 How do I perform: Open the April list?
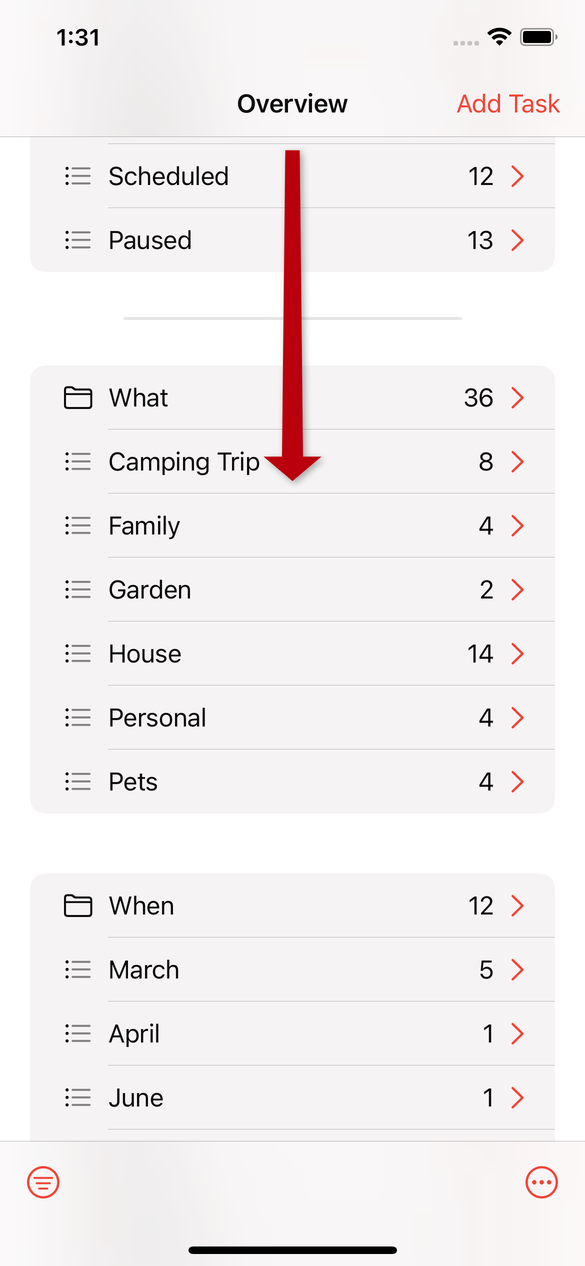pos(292,1034)
